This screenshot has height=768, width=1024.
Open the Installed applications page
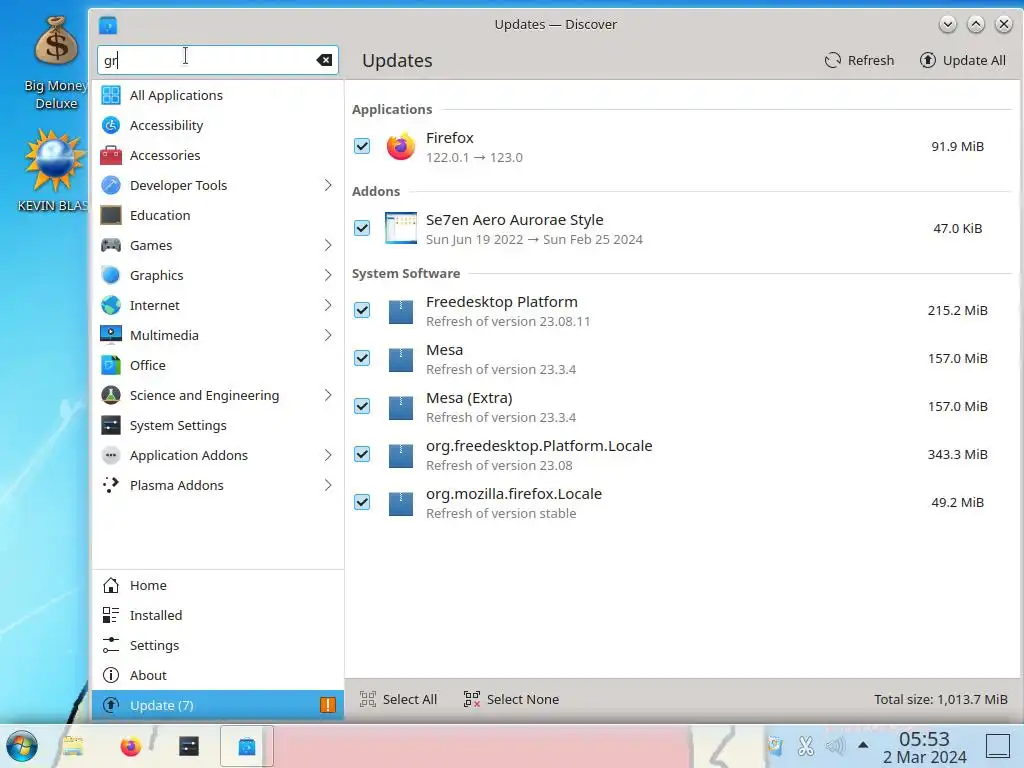[x=217, y=615]
